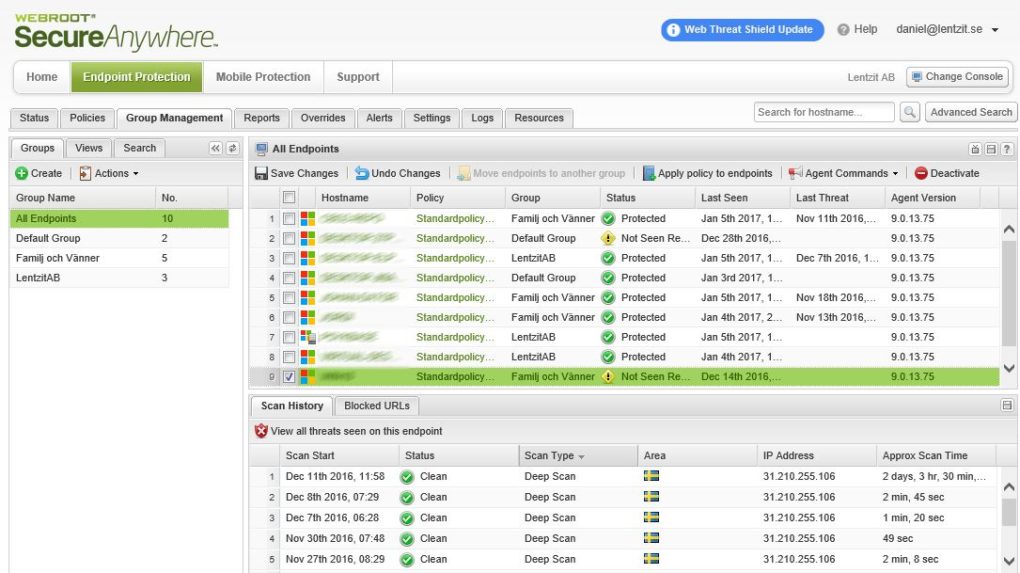Check the checkbox for endpoint row 5

pyautogui.click(x=289, y=298)
